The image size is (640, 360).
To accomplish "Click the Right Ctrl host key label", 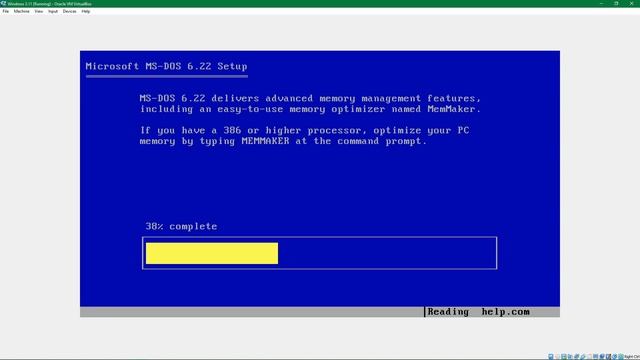I will tap(632, 357).
